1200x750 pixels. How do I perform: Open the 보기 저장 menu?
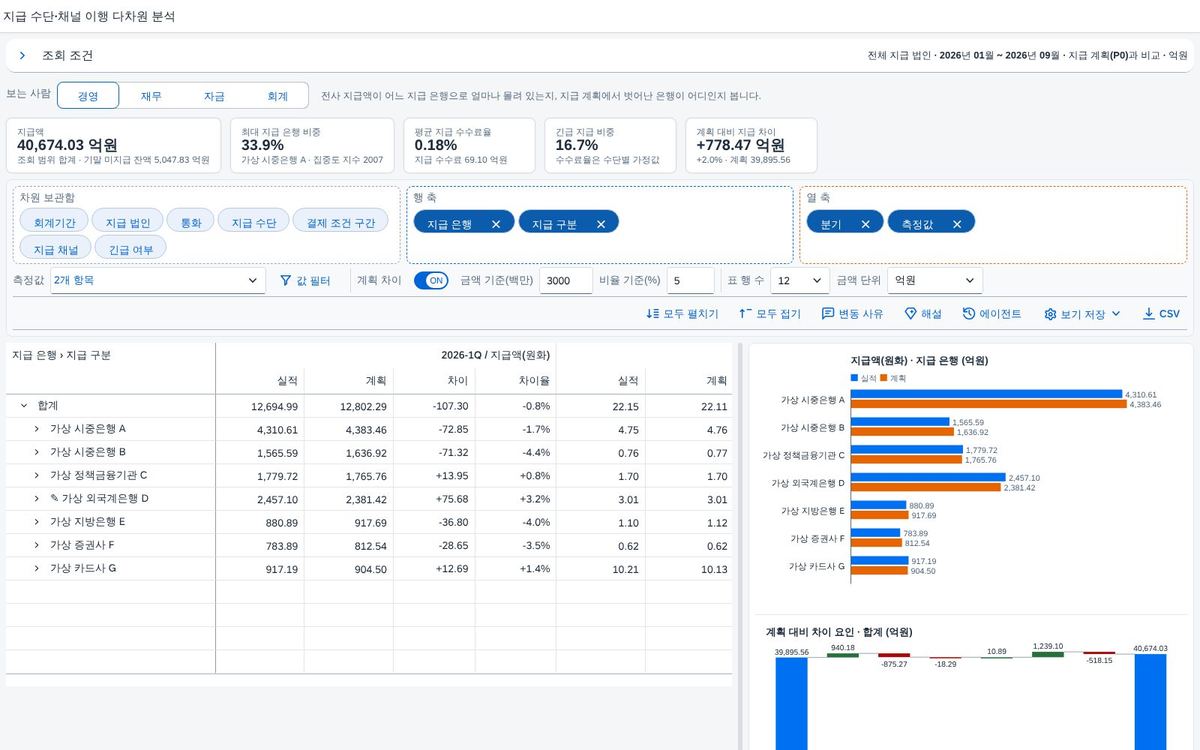(x=1082, y=314)
